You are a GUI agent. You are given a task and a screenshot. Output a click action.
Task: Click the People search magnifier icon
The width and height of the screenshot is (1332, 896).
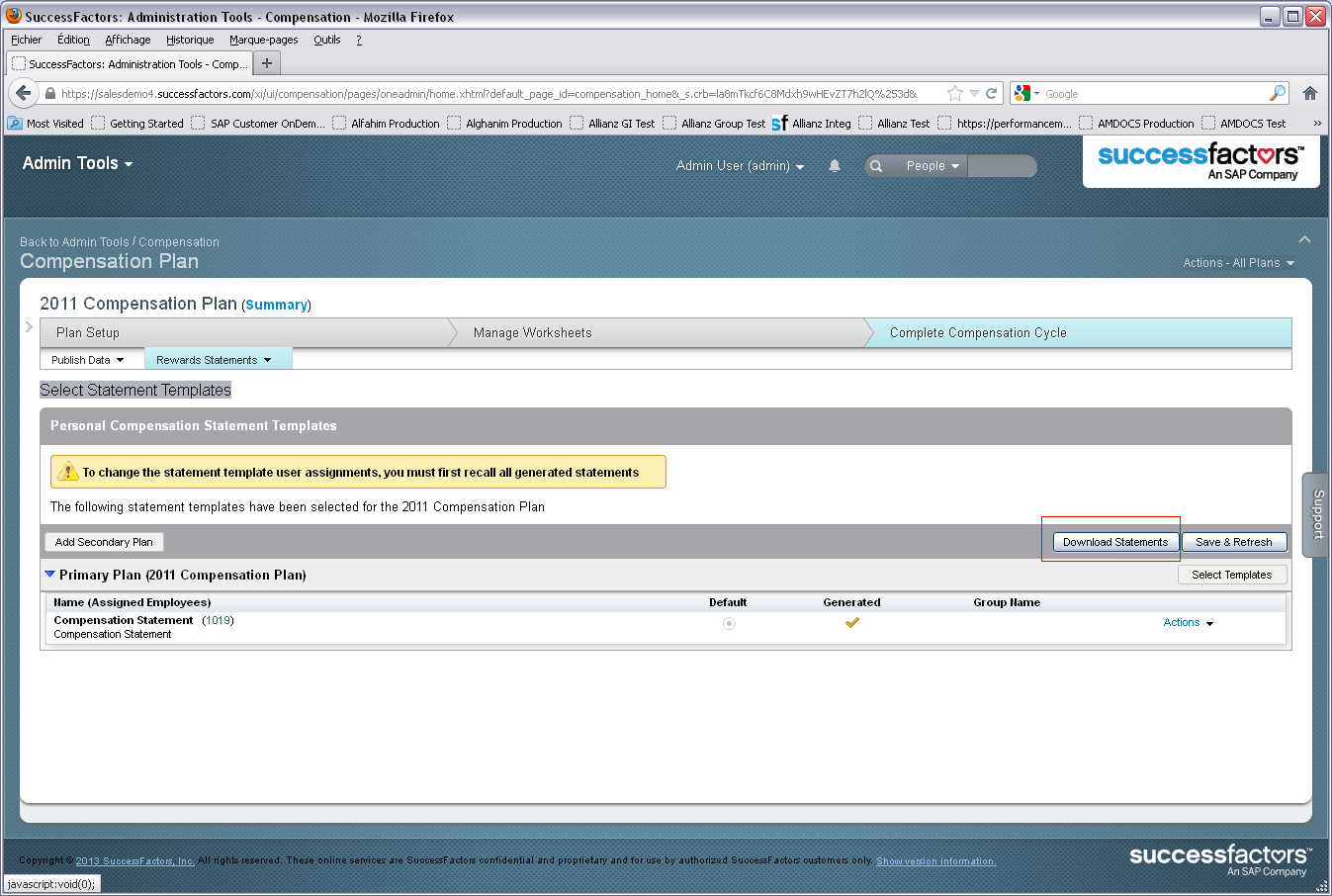click(876, 166)
